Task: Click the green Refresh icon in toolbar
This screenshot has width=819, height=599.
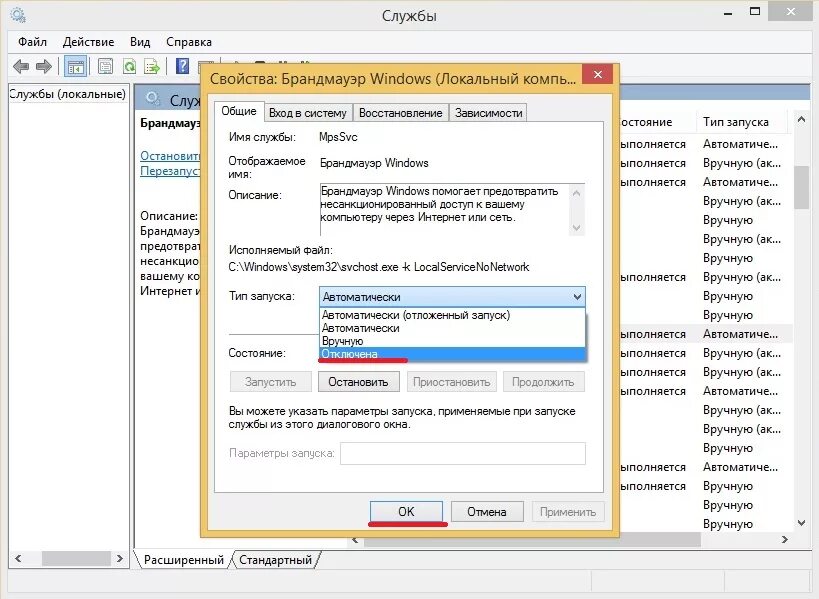Action: (129, 66)
